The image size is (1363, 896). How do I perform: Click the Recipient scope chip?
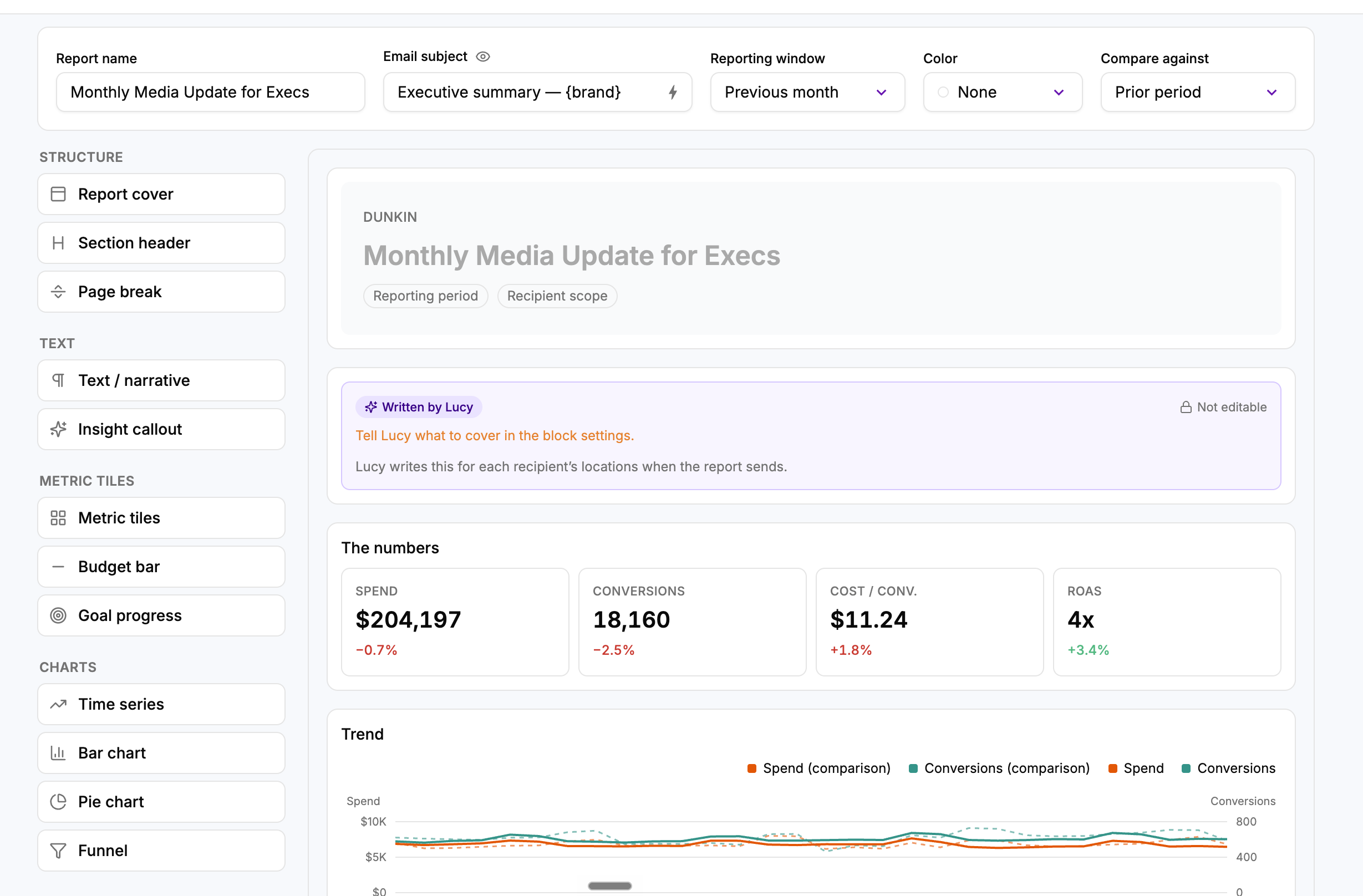click(557, 296)
